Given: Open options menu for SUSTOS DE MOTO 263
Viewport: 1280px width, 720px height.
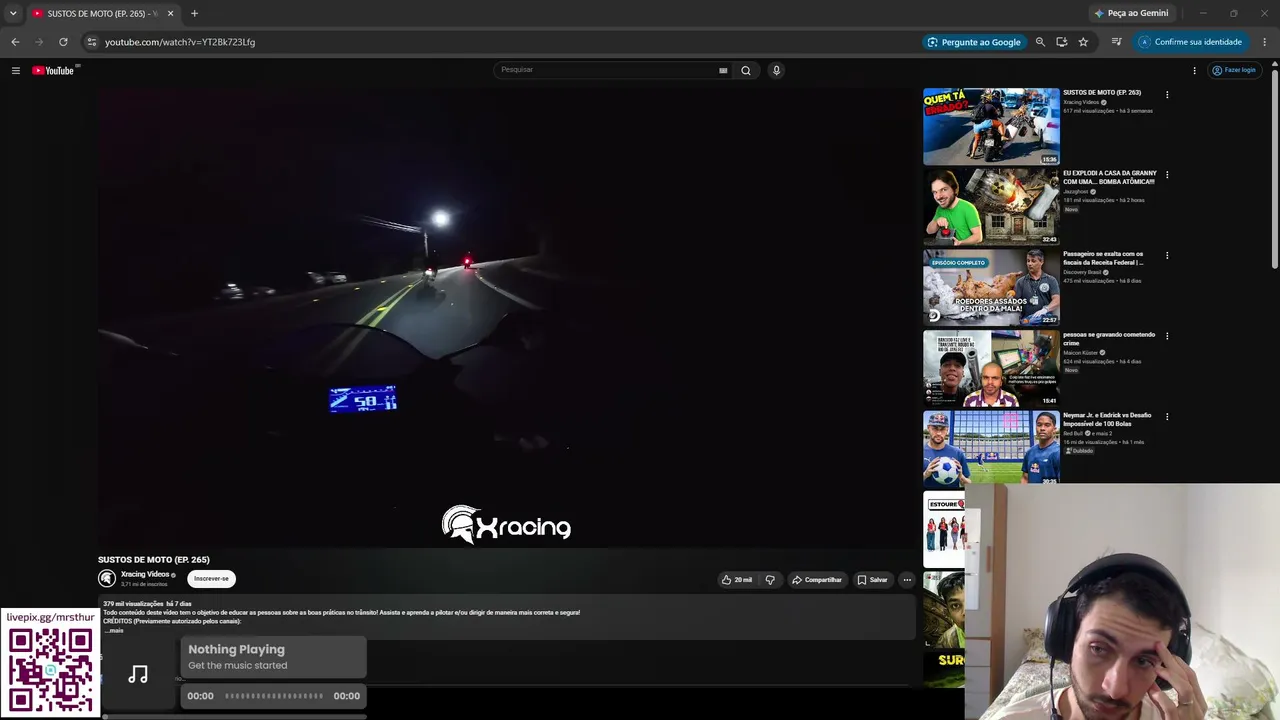Looking at the screenshot, I should tap(1167, 95).
